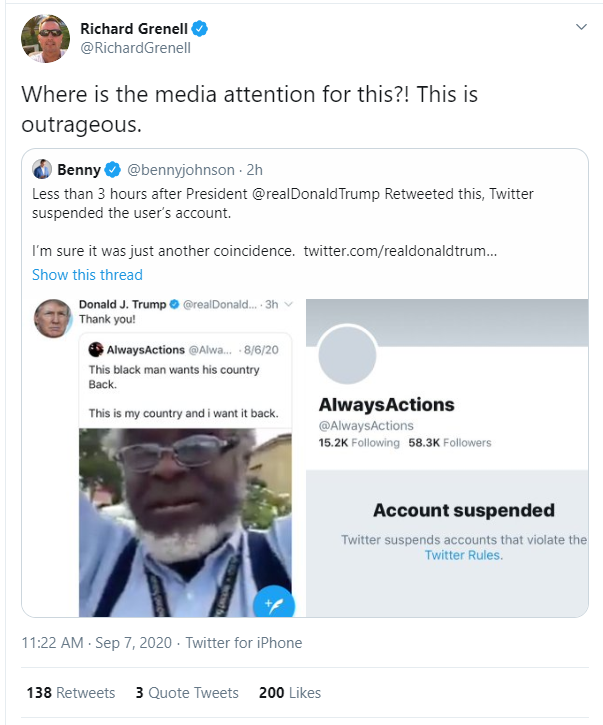View the 138 Retweets list
The height and width of the screenshot is (725, 603).
(71, 692)
